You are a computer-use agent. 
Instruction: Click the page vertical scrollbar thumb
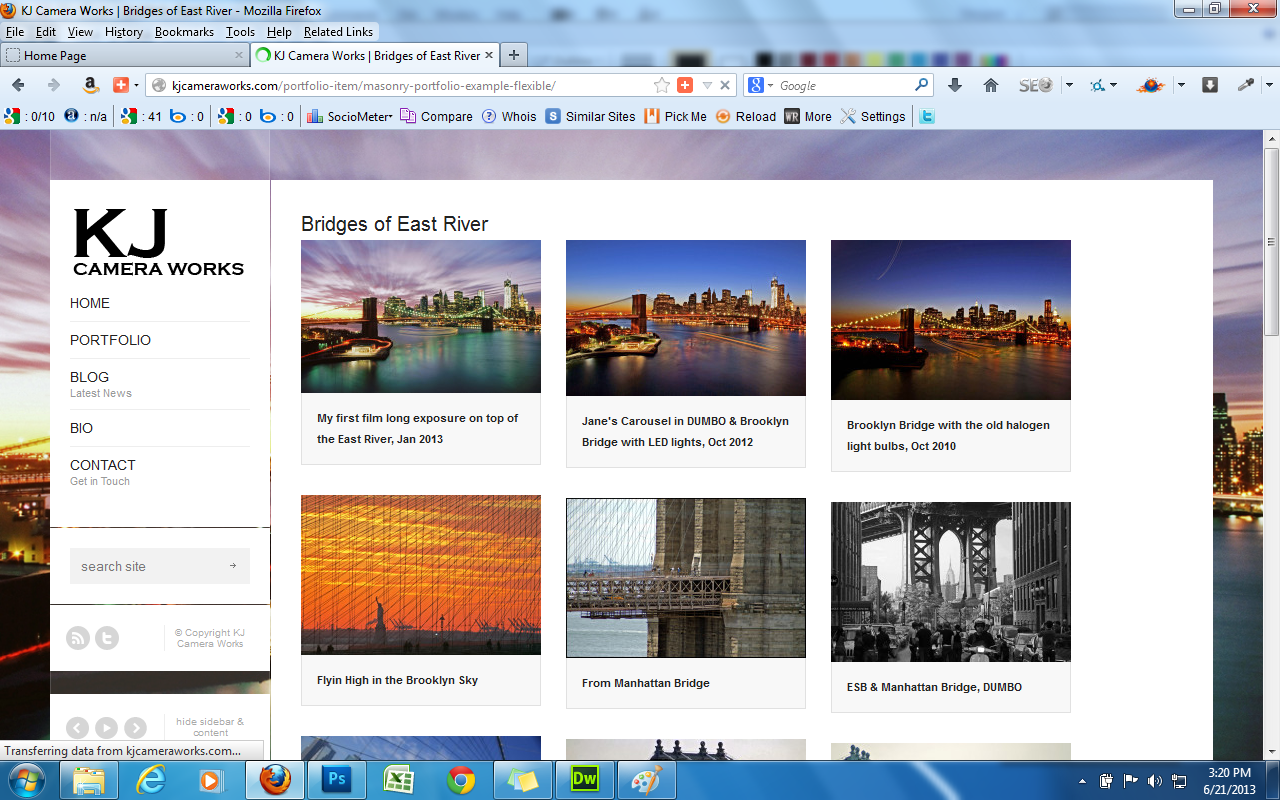point(1271,242)
